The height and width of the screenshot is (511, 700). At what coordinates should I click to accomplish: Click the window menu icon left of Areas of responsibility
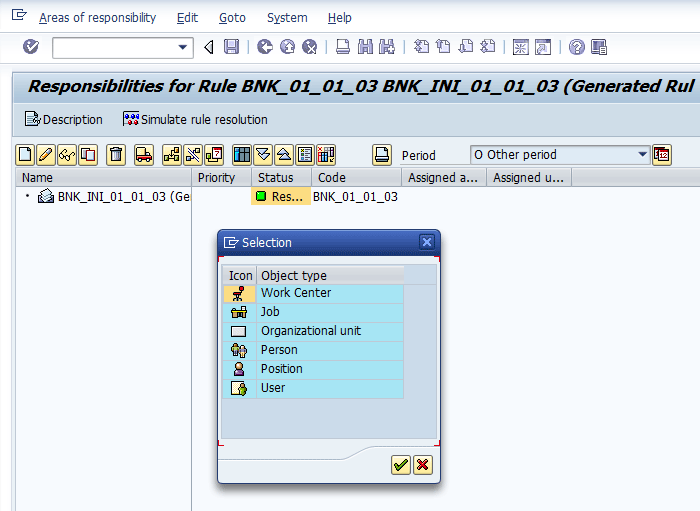[x=19, y=16]
